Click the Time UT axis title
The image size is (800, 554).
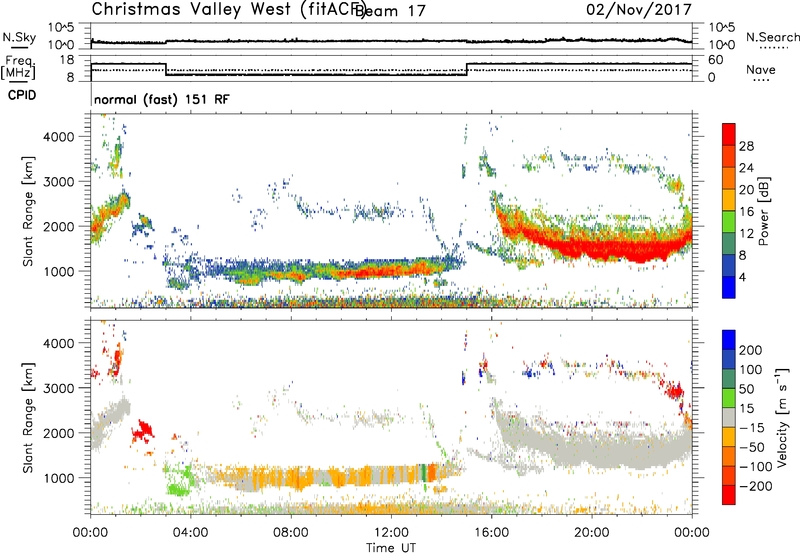point(391,548)
